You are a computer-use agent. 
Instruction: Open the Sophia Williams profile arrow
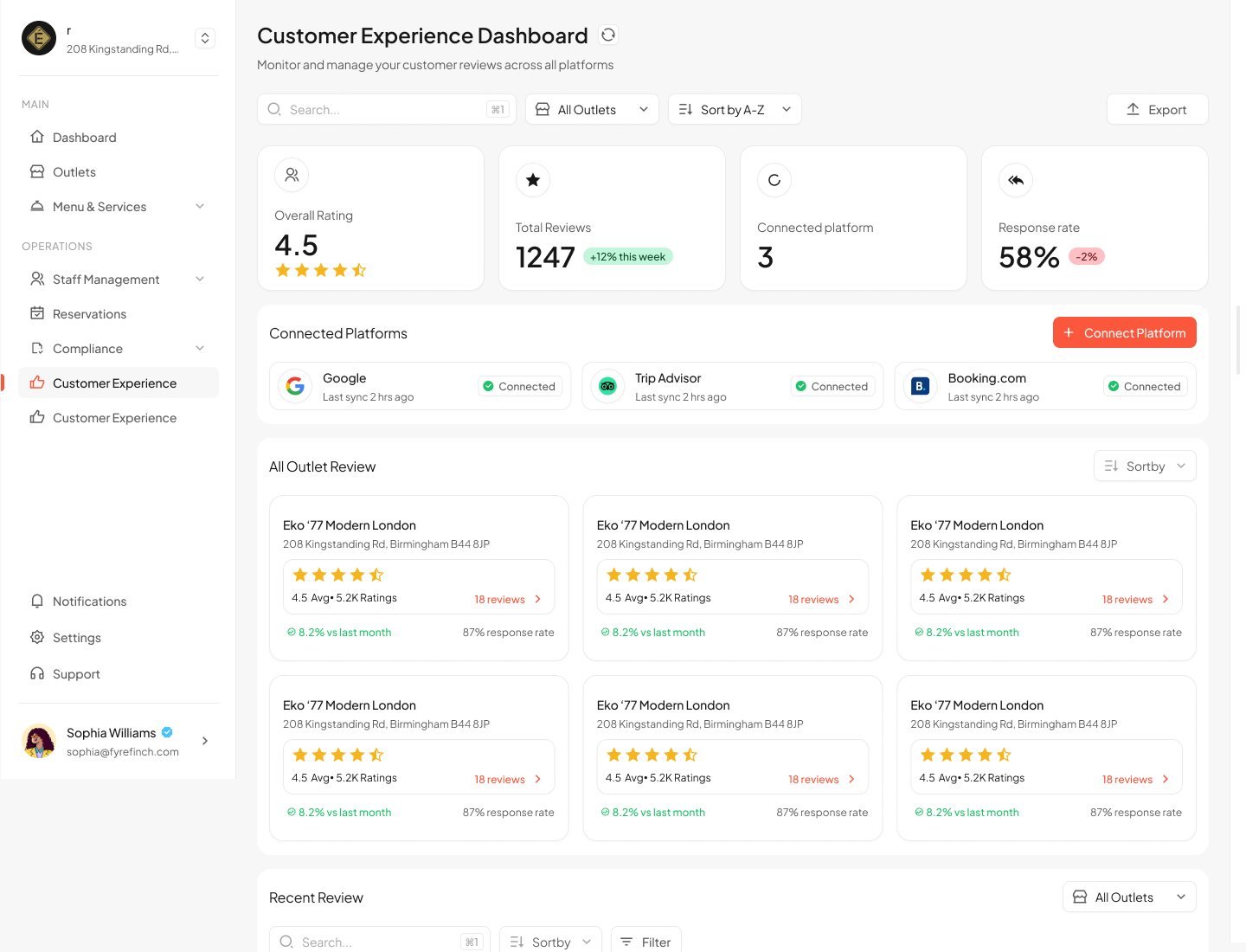click(205, 741)
